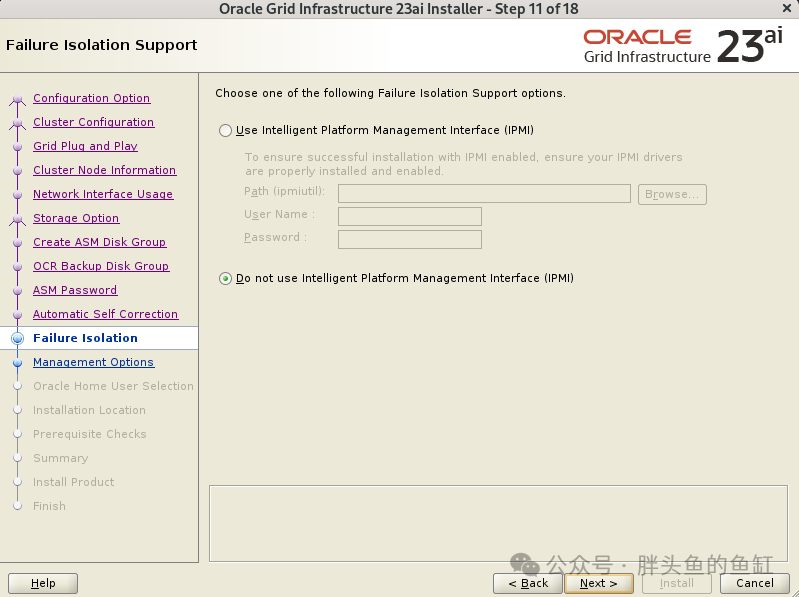Screen dimensions: 799x597
Task: Click the Storage Option step marker icon
Action: (x=17, y=219)
